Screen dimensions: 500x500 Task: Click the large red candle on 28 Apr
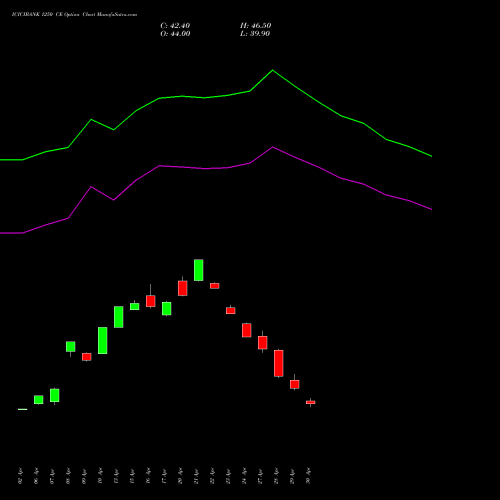click(x=279, y=363)
